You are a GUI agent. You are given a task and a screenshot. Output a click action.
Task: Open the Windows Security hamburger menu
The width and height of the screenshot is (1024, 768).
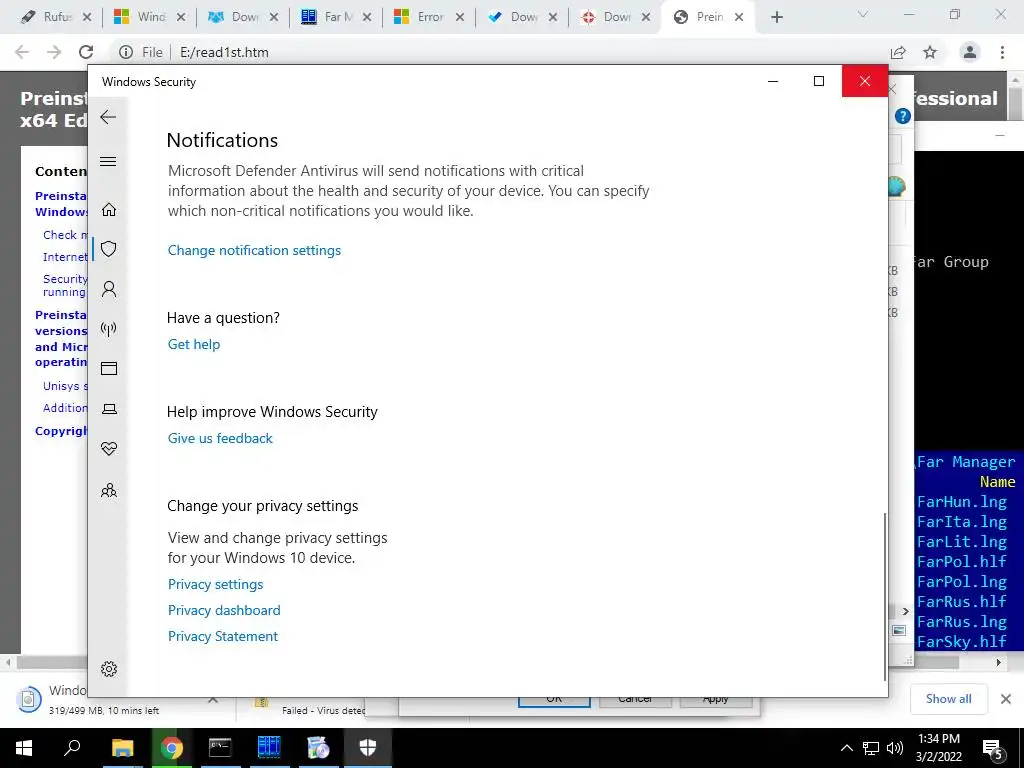[108, 161]
